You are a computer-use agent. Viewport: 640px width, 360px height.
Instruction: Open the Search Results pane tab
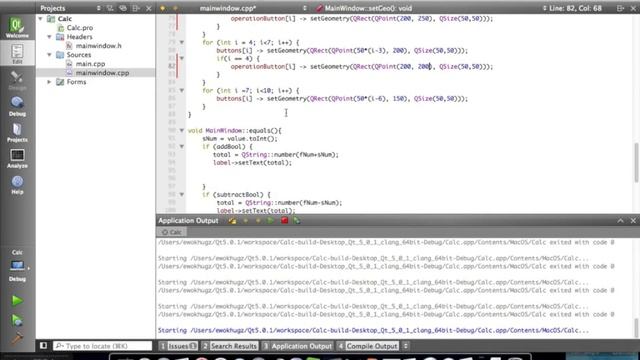[230, 346]
